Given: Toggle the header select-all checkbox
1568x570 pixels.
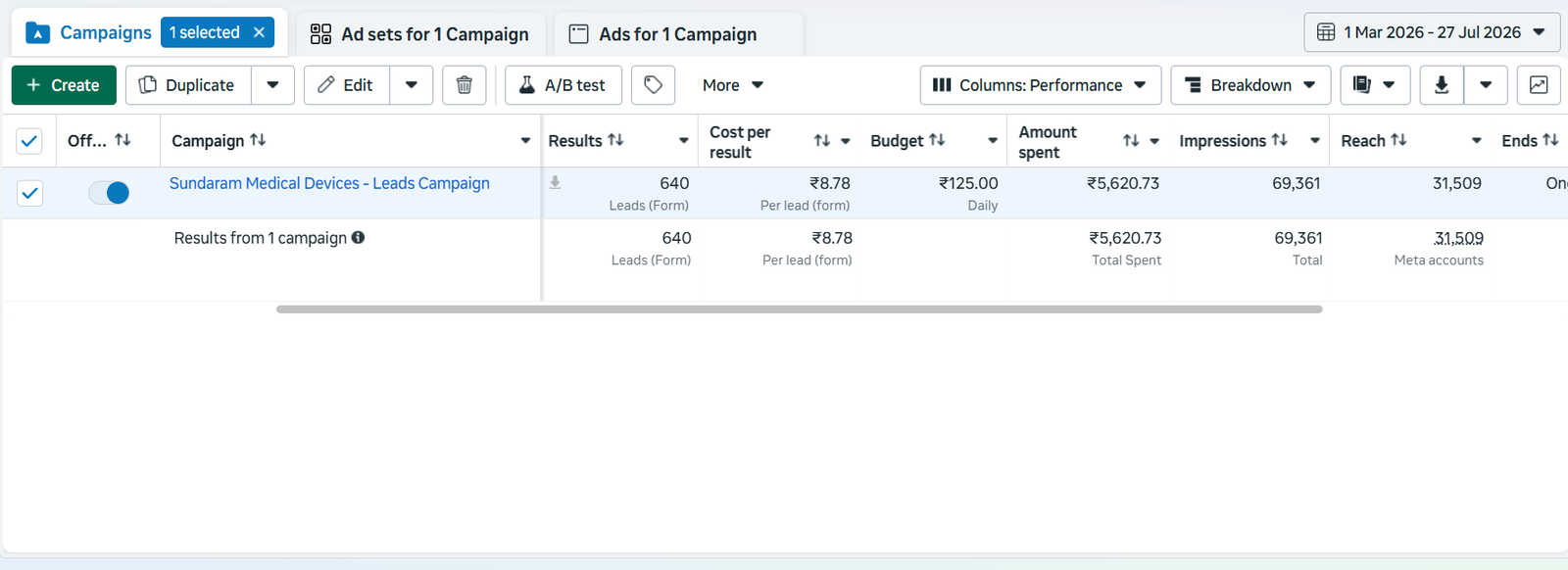Looking at the screenshot, I should pyautogui.click(x=29, y=141).
